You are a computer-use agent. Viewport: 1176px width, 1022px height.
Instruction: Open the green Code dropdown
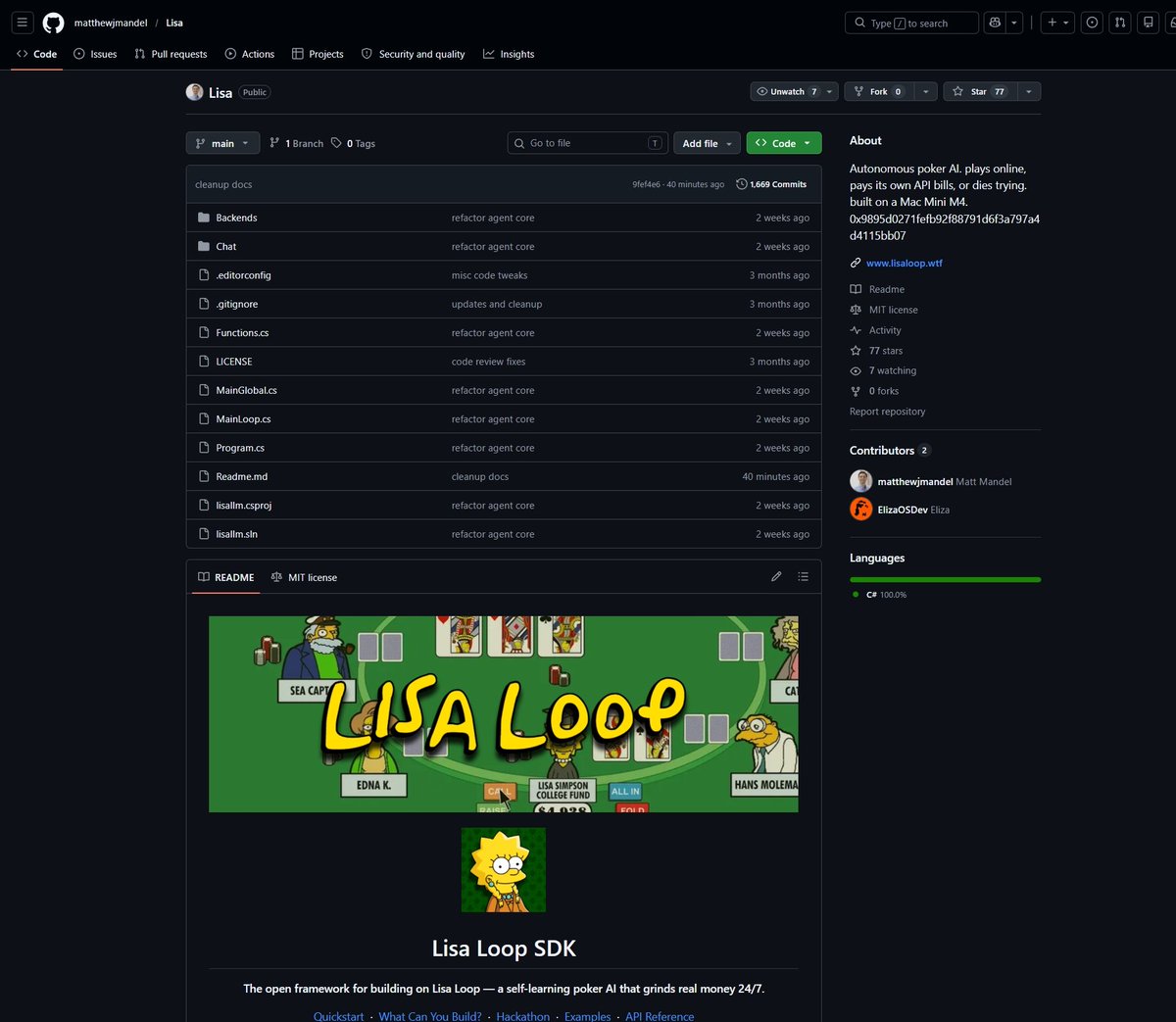coord(784,143)
